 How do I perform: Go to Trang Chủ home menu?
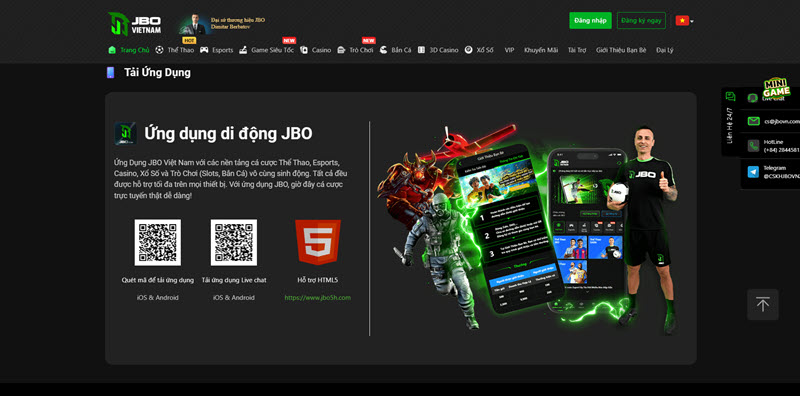(129, 50)
